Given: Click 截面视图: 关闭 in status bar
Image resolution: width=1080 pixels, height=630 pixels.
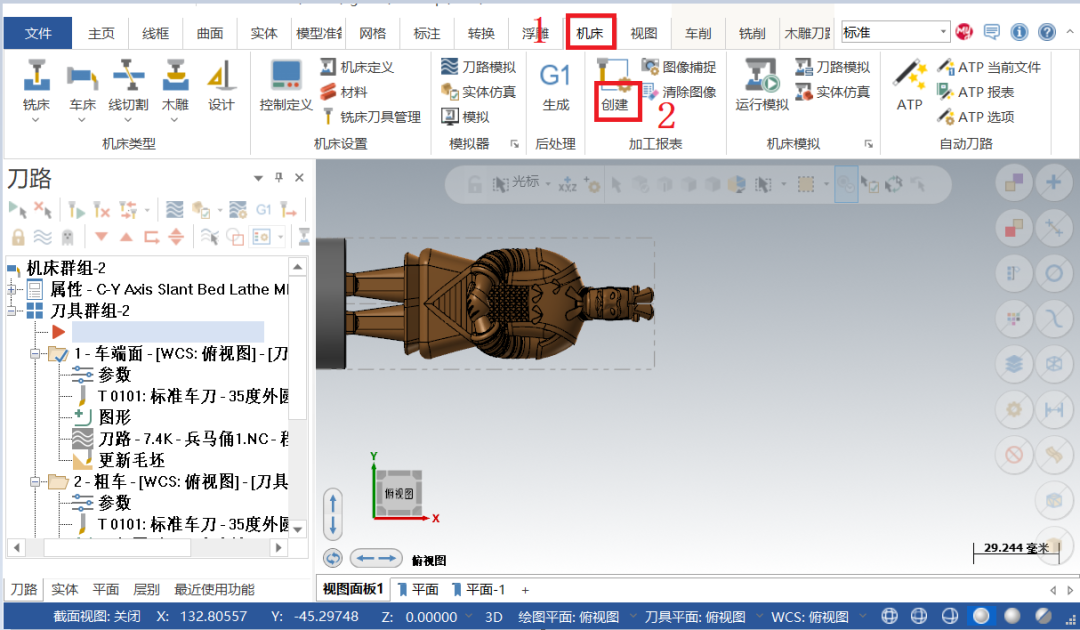Looking at the screenshot, I should coord(97,616).
